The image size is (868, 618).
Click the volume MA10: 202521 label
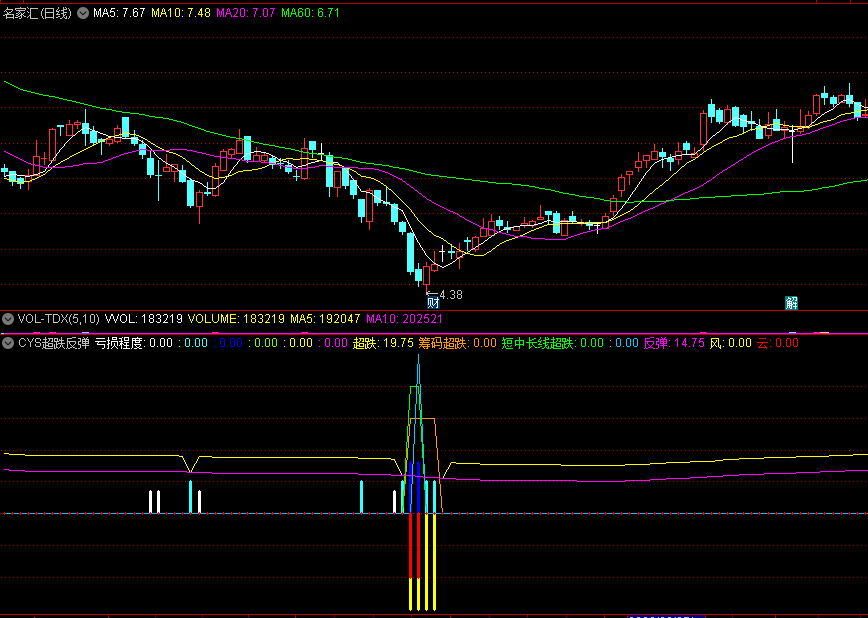point(404,319)
